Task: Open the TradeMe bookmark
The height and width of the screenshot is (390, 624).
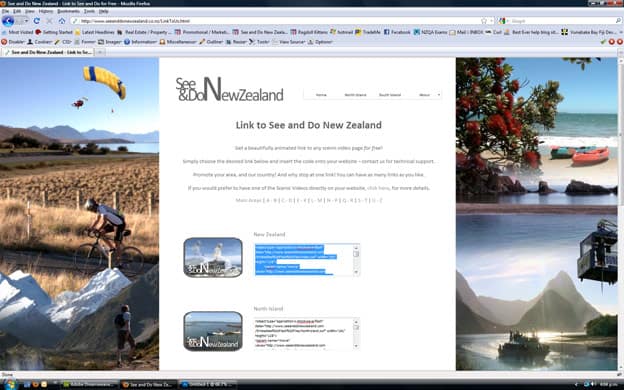Action: pos(368,32)
